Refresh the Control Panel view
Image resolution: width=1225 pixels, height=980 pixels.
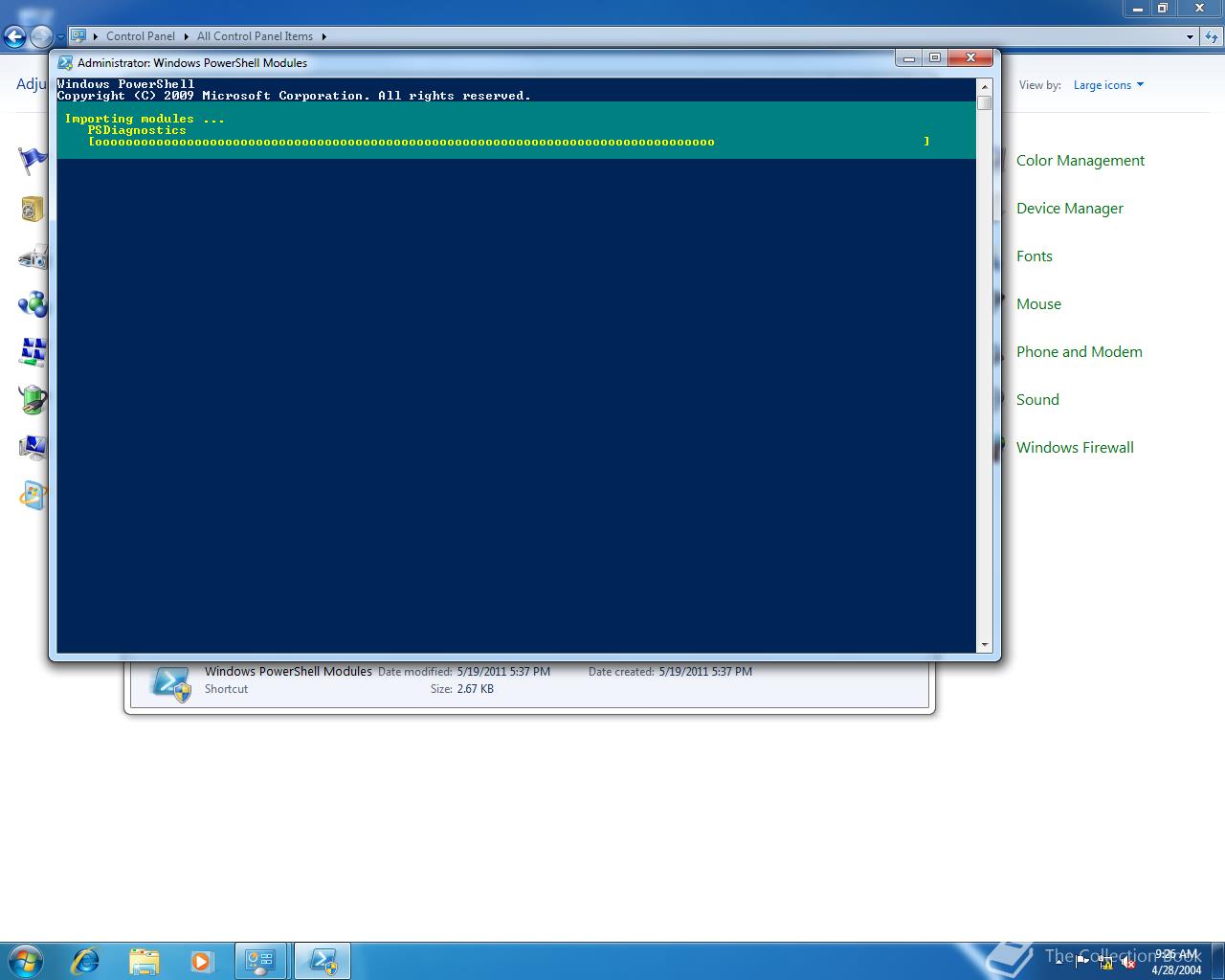click(1212, 36)
